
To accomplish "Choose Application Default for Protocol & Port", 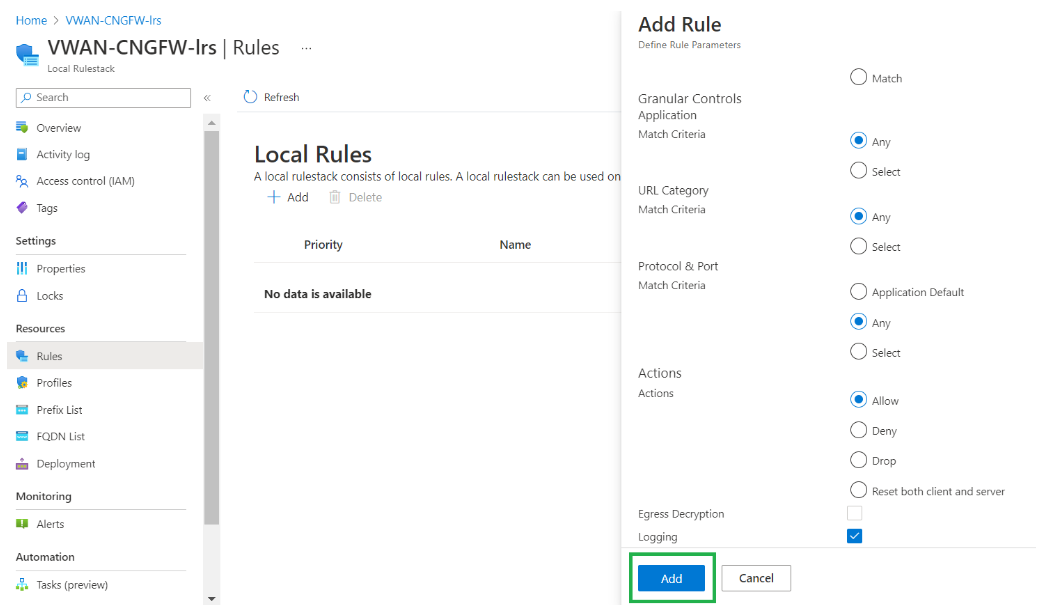I will point(858,292).
